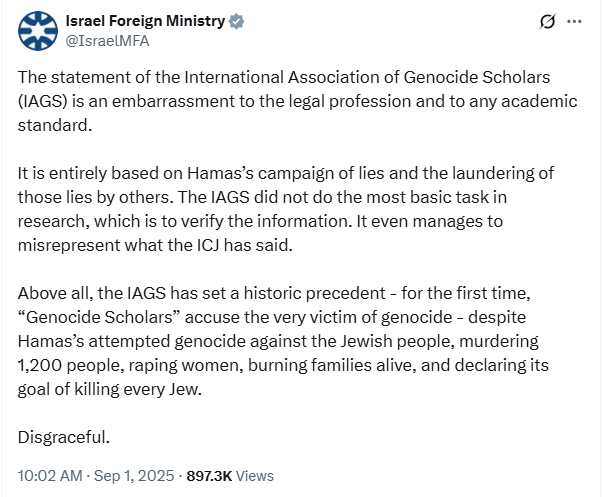Open the three-dot more options menu

point(574,21)
